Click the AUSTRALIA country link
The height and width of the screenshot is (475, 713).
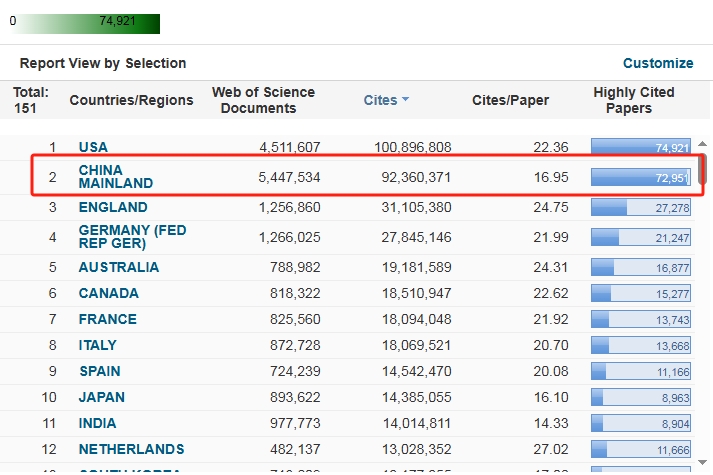118,267
